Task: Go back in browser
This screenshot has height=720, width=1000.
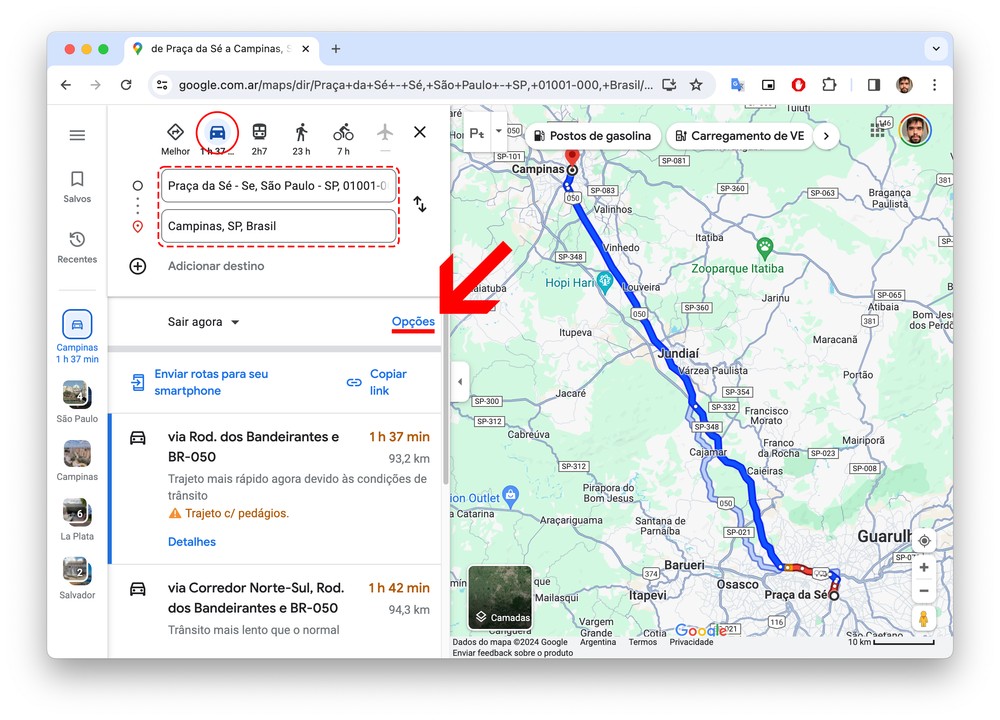Action: (x=66, y=85)
